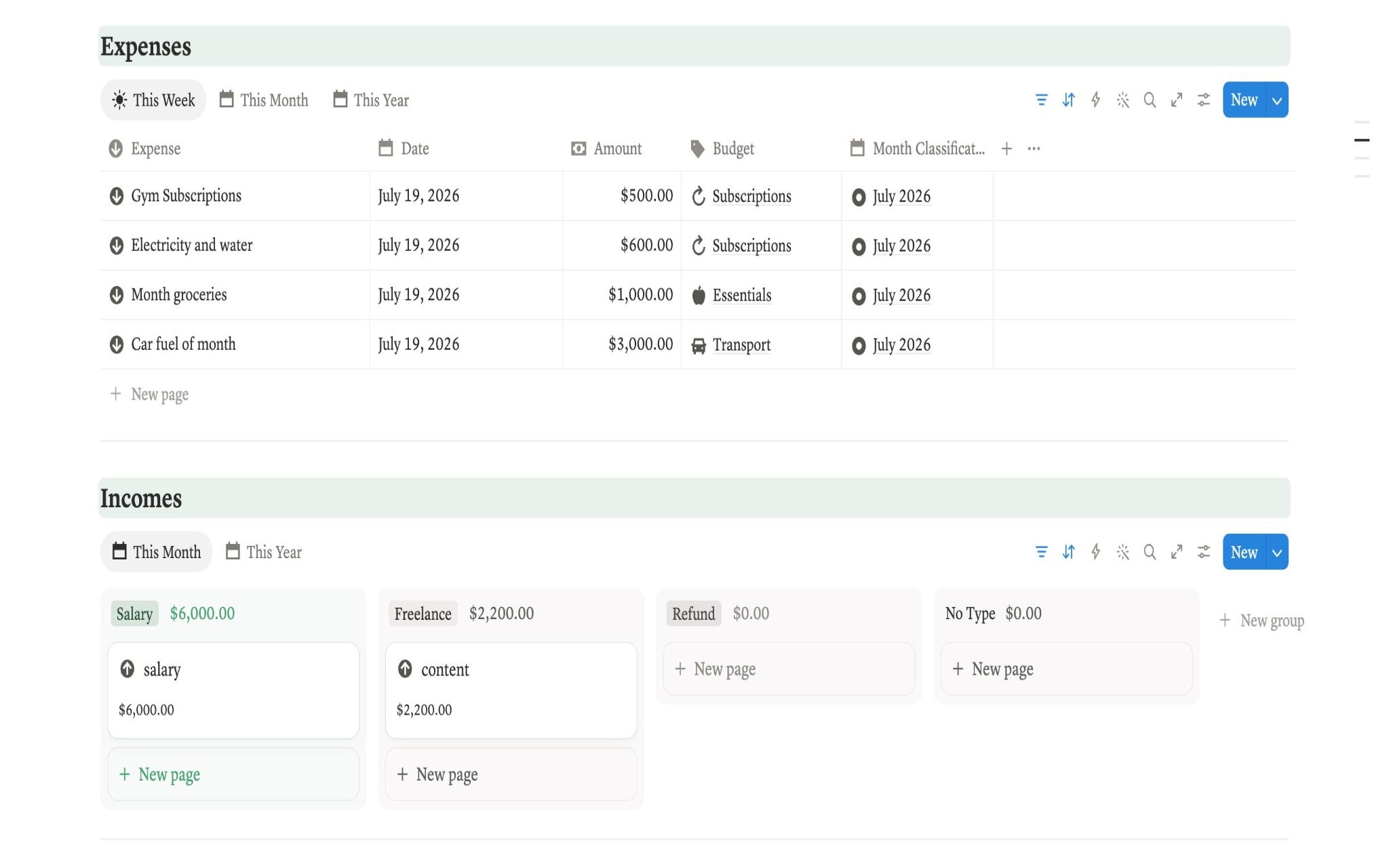
Task: Switch Expenses to This Week view
Action: (153, 100)
